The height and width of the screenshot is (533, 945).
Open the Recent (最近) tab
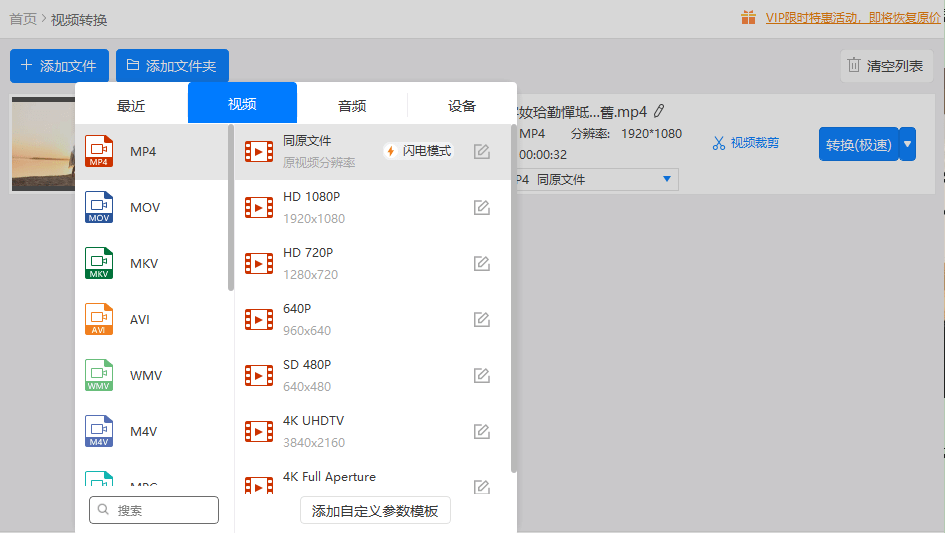131,106
